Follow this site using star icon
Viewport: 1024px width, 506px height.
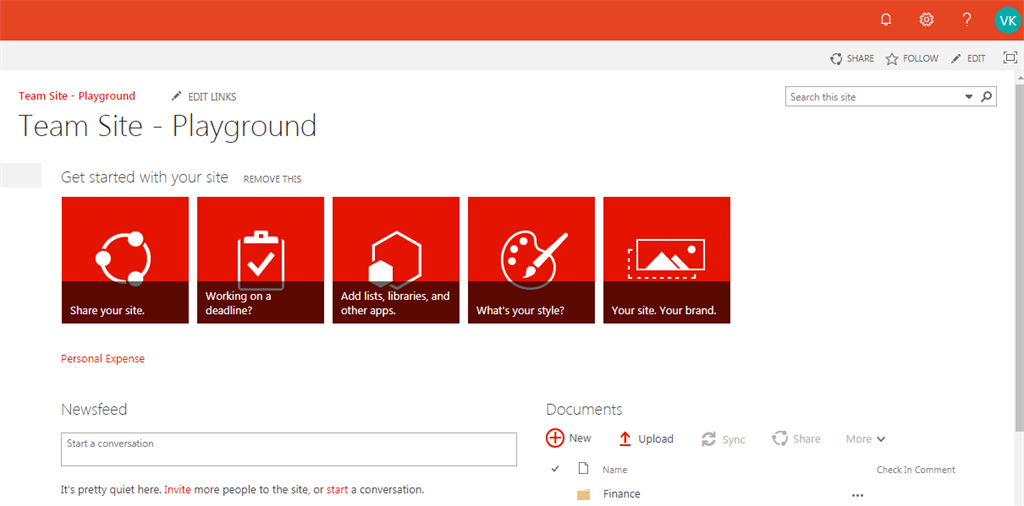pyautogui.click(x=892, y=59)
